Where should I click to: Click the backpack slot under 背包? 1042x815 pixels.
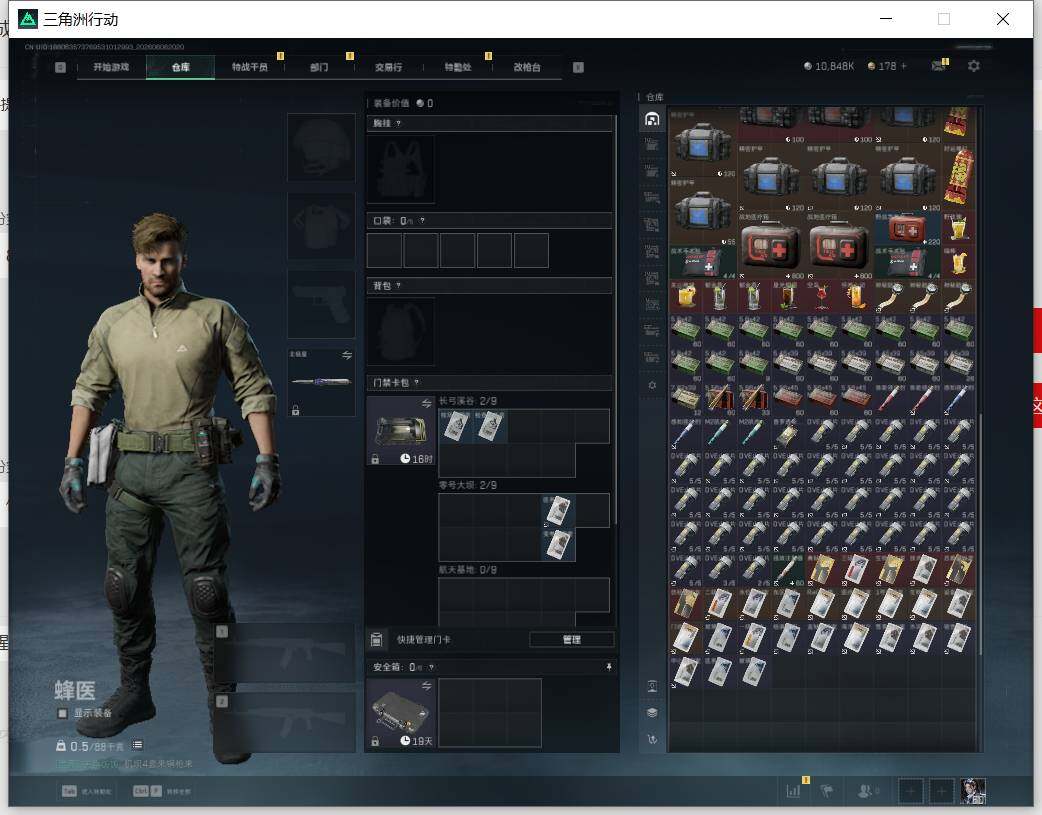[x=401, y=331]
